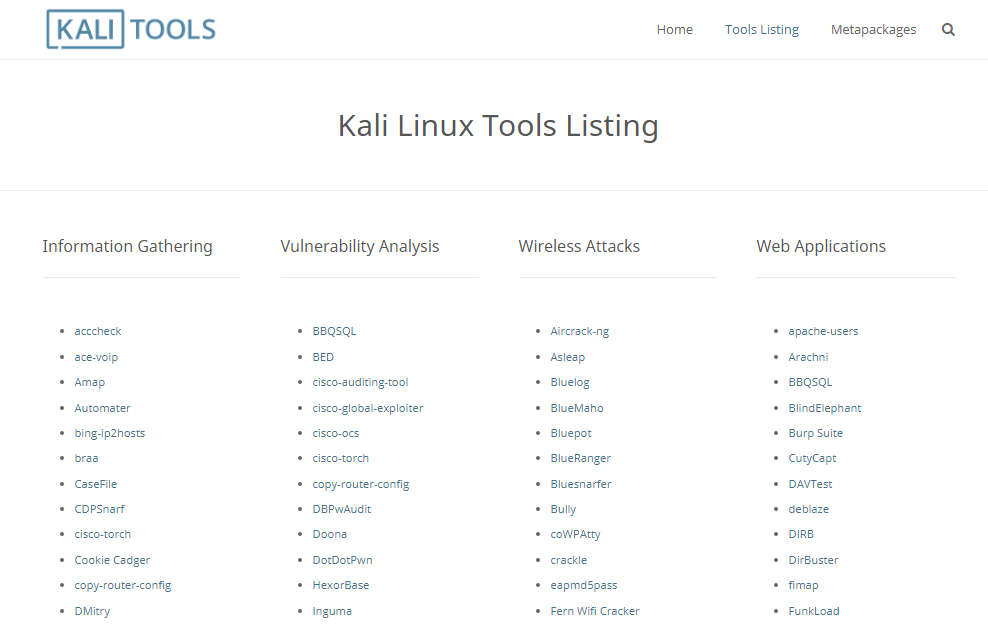Image resolution: width=988 pixels, height=627 pixels.
Task: Open the Automater tool link
Action: [x=102, y=407]
